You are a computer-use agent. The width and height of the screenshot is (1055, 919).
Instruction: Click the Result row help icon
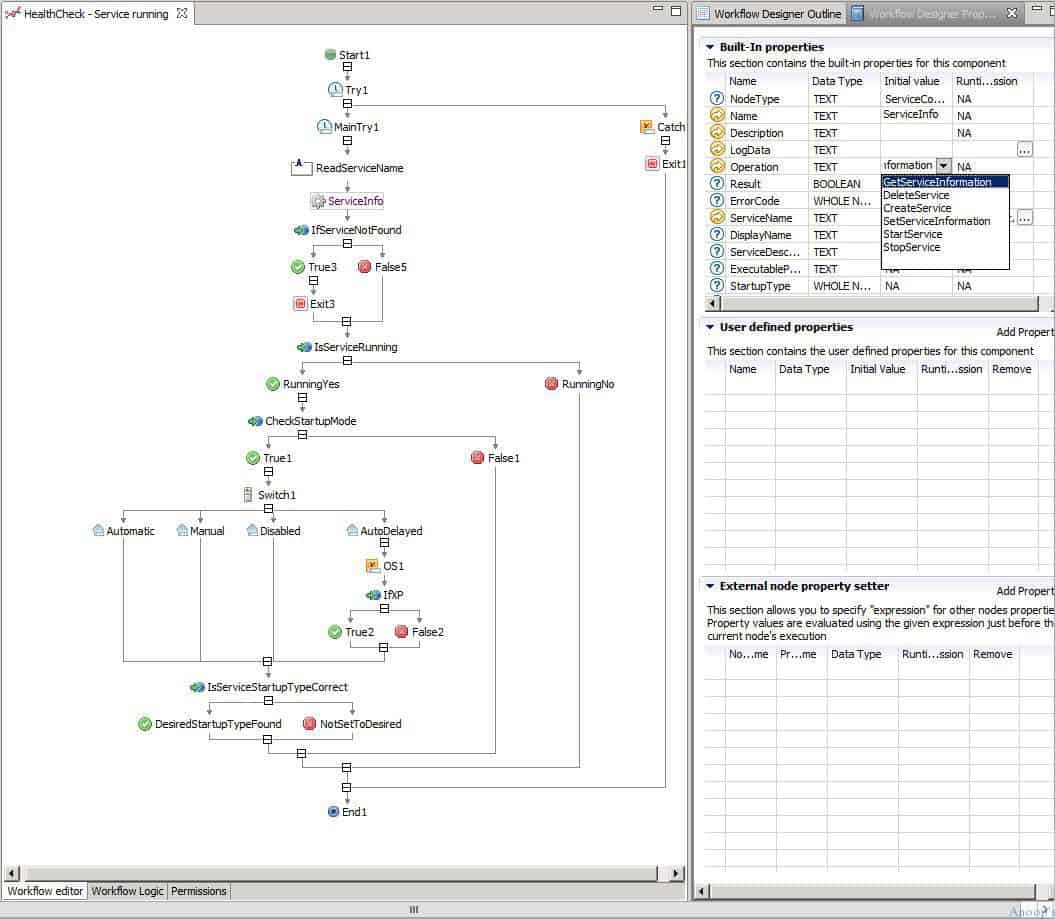717,184
